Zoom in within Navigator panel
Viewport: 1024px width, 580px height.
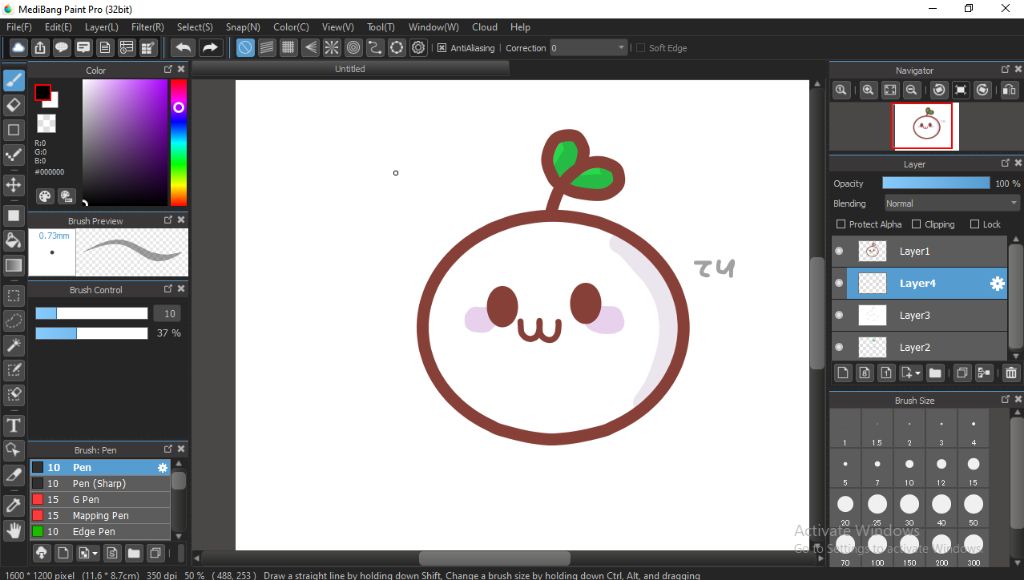tap(868, 90)
